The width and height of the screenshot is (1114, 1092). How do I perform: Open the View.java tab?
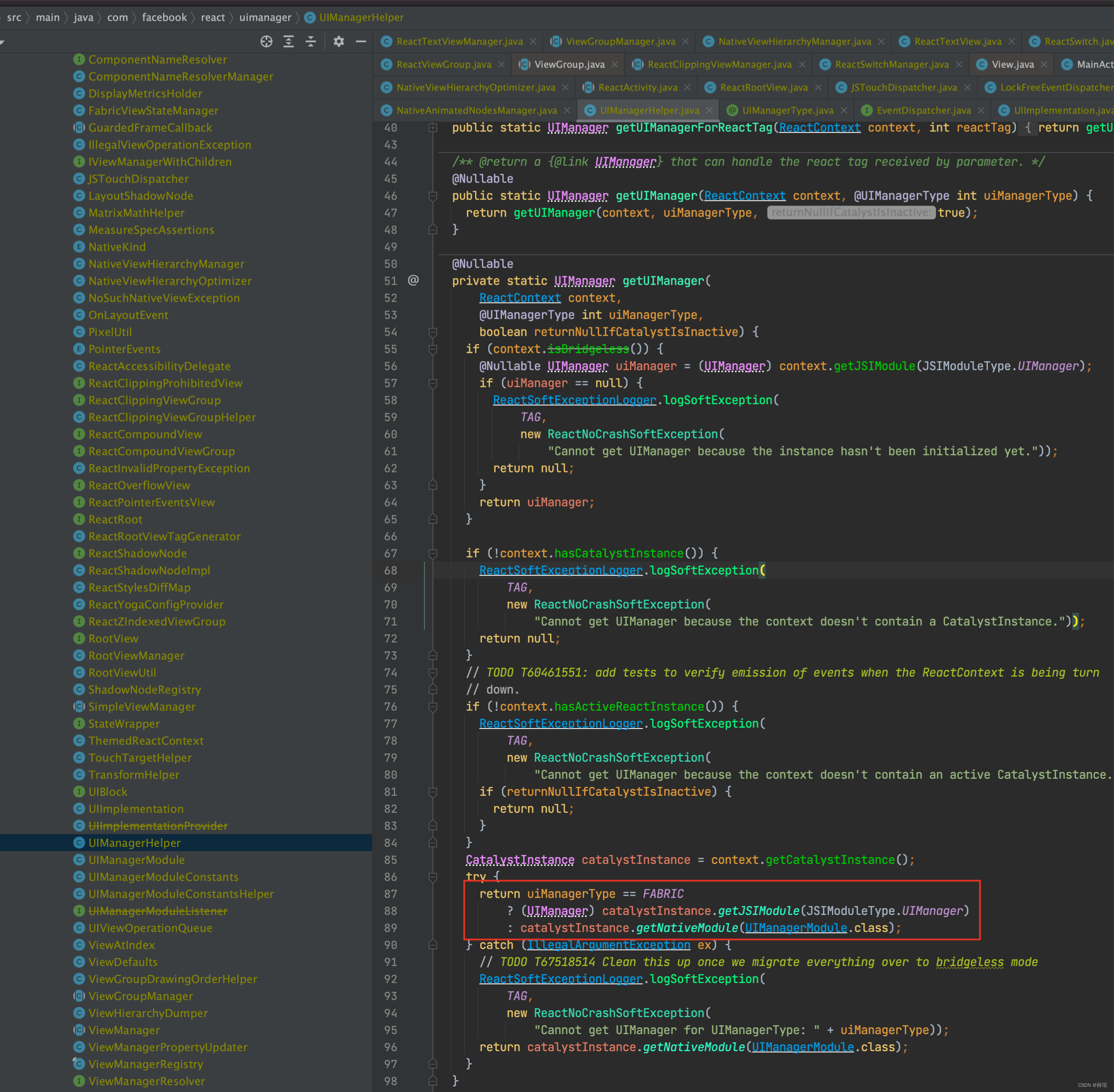click(x=1012, y=64)
